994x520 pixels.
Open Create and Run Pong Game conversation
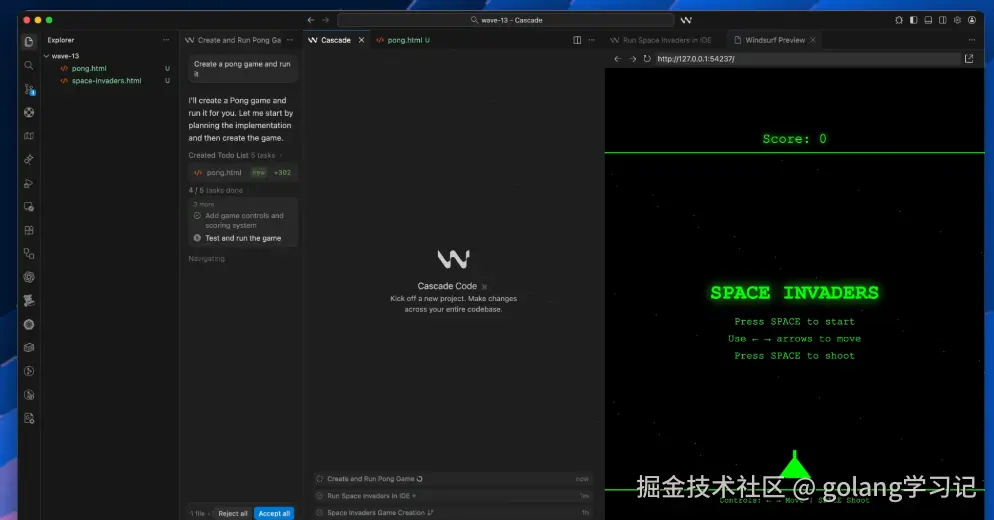(x=453, y=479)
